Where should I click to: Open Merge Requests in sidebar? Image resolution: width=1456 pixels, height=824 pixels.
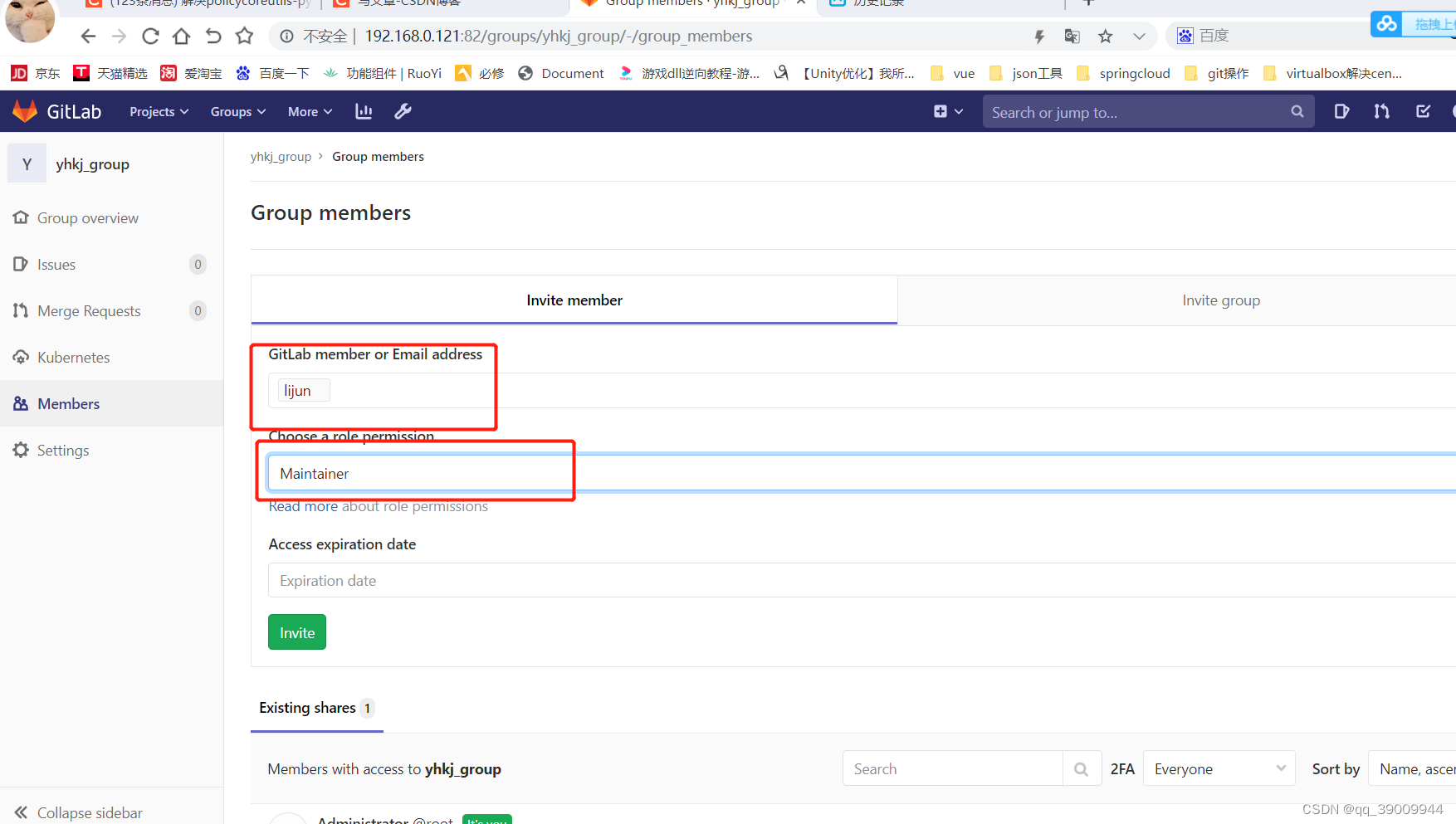111,311
